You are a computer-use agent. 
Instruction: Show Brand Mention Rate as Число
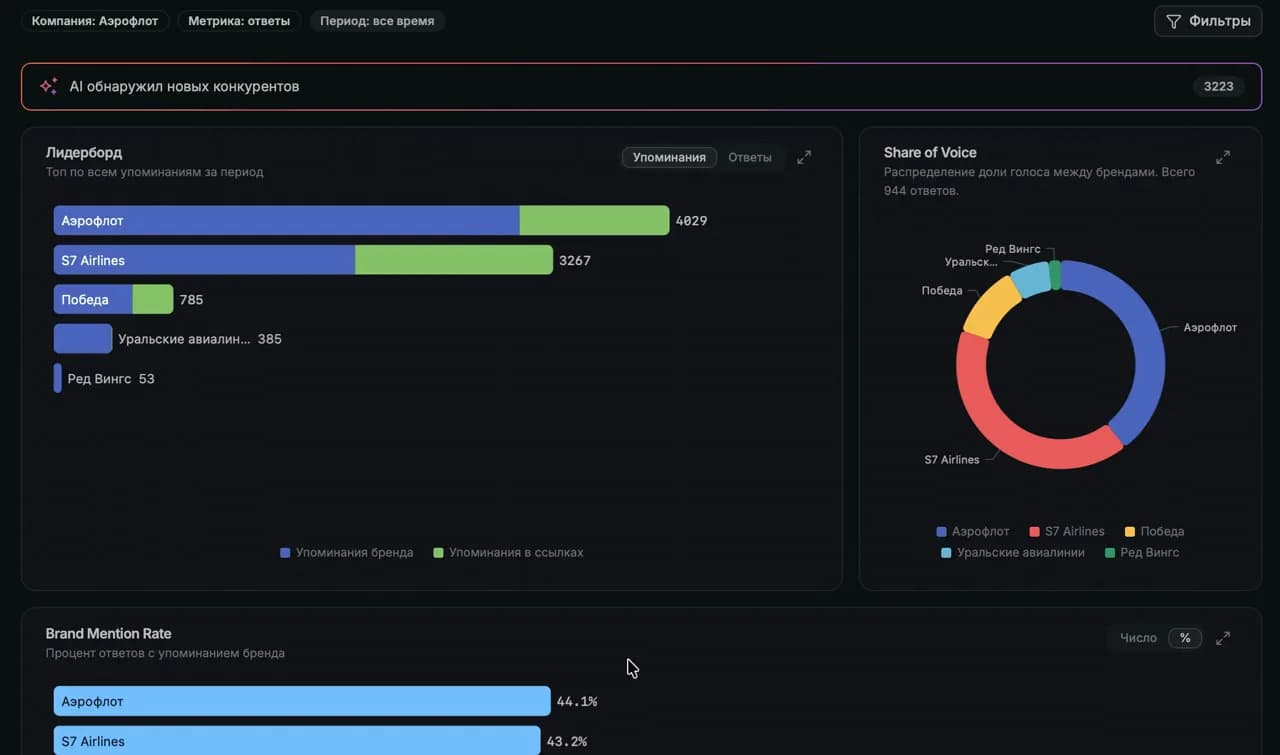[x=1138, y=638]
